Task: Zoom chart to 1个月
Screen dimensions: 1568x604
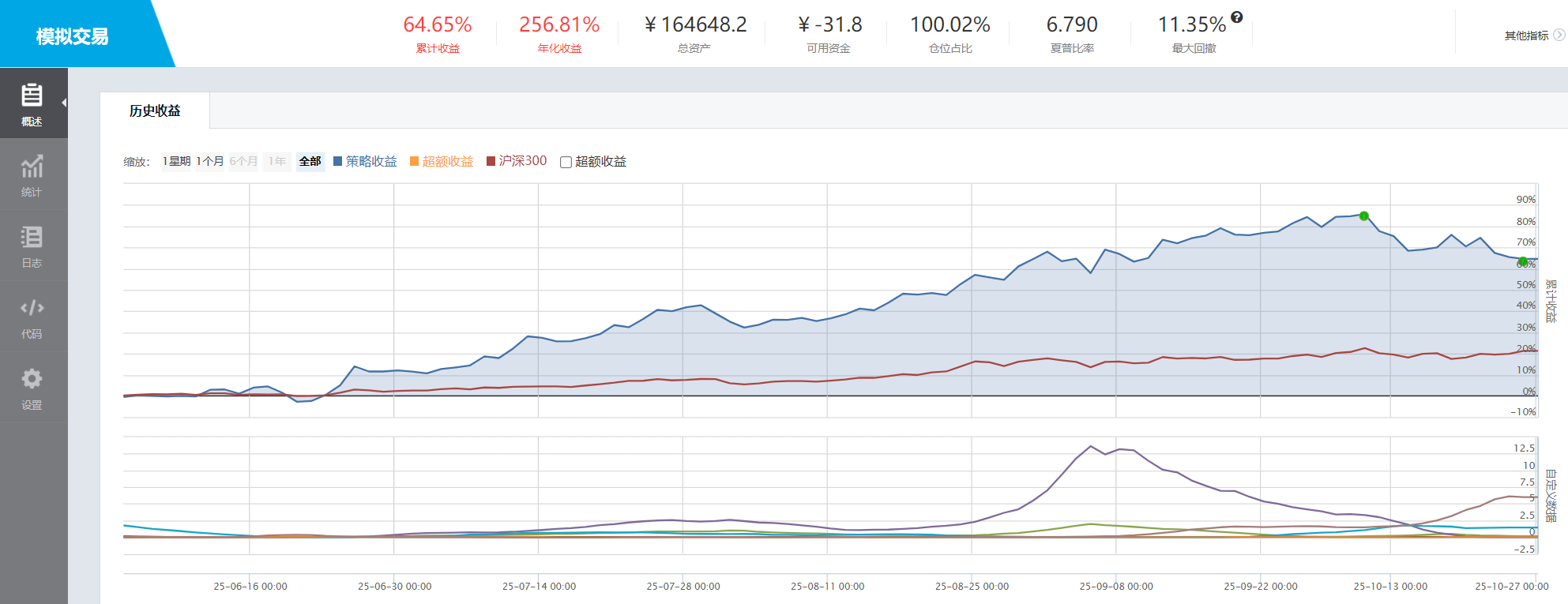Action: 210,161
